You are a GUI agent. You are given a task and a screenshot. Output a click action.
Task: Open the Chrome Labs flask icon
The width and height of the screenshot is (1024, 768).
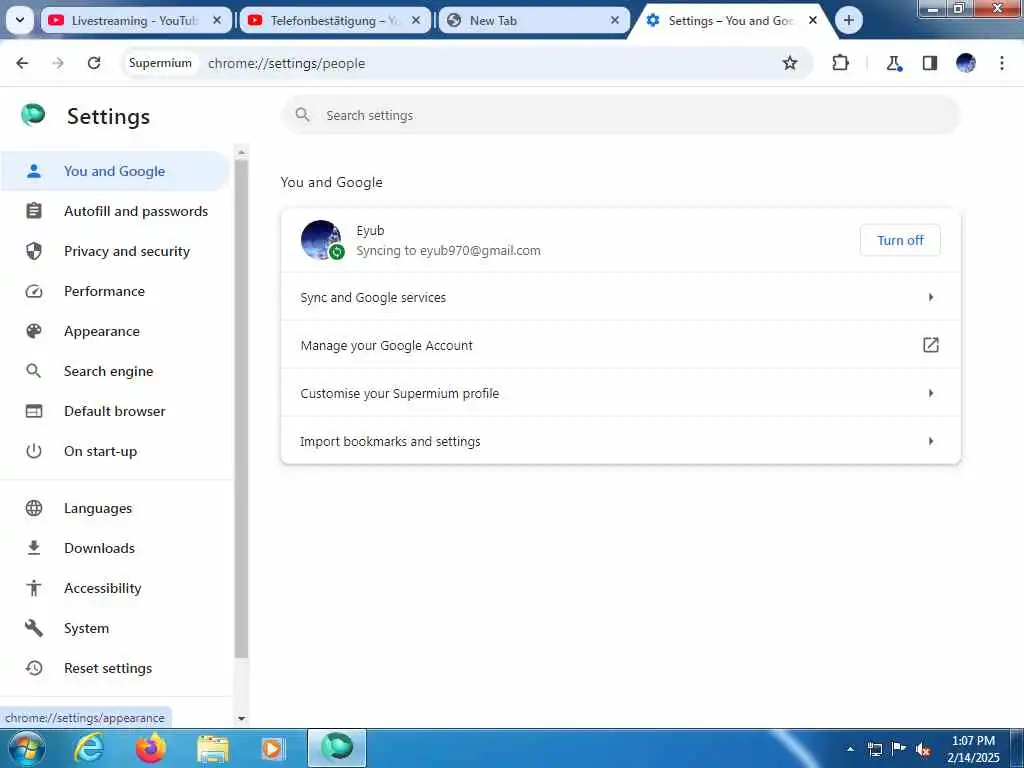(x=893, y=63)
